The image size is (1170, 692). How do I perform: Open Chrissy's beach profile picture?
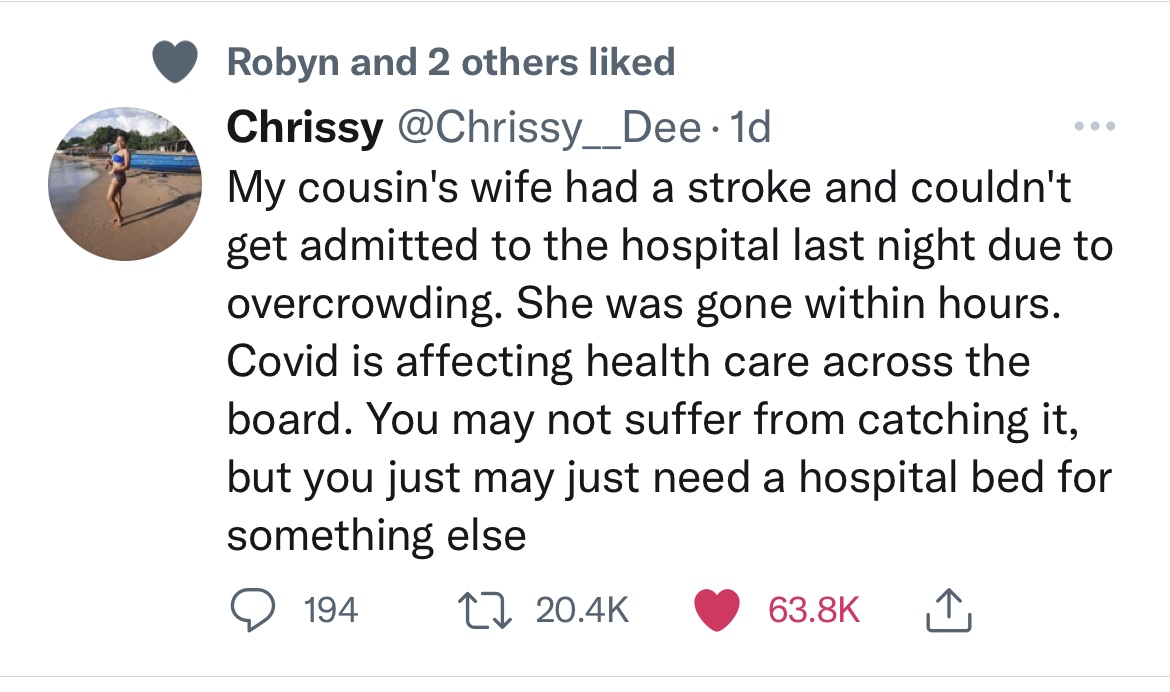(x=125, y=185)
